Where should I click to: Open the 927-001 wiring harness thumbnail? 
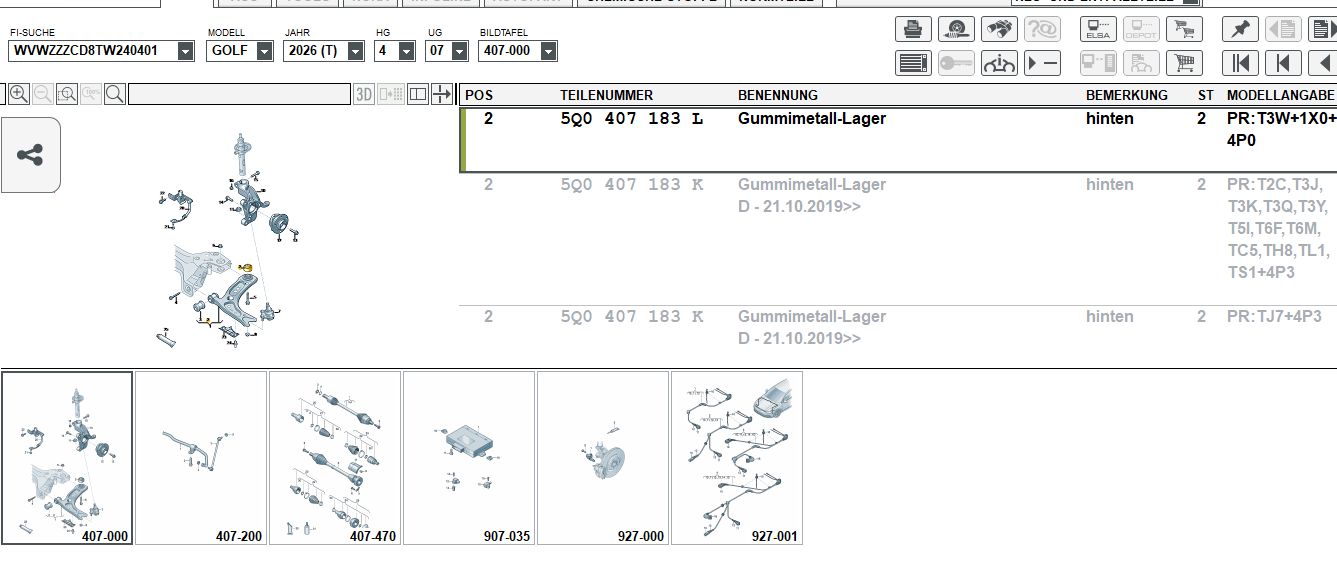point(737,457)
